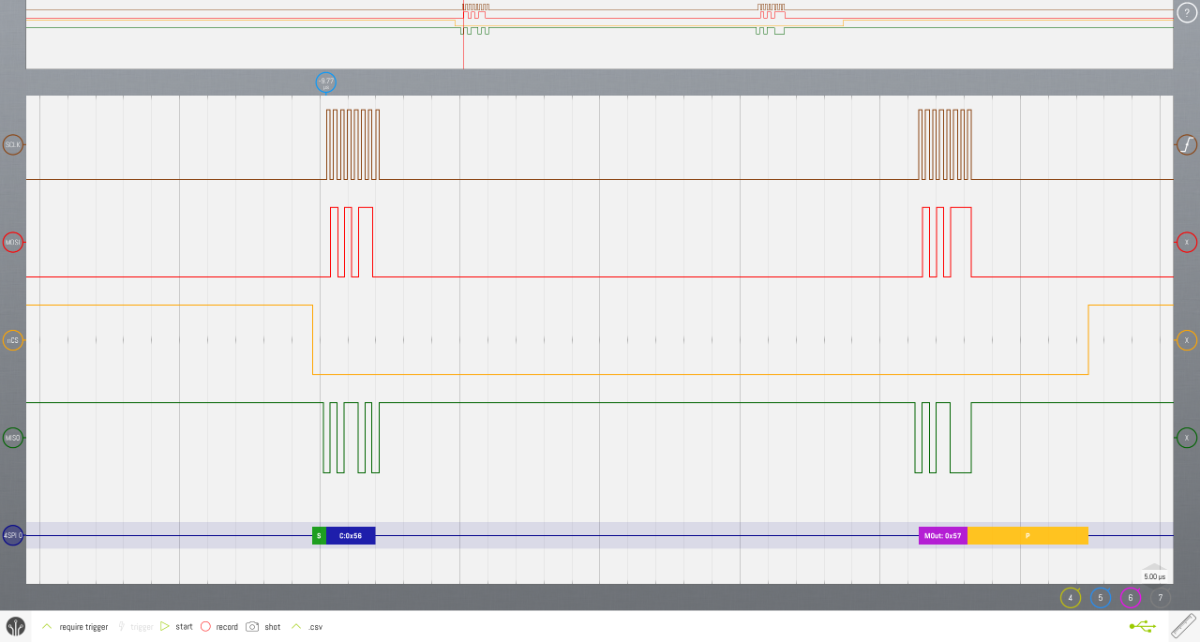
Task: Enable digital channel 7
Action: [1160, 598]
